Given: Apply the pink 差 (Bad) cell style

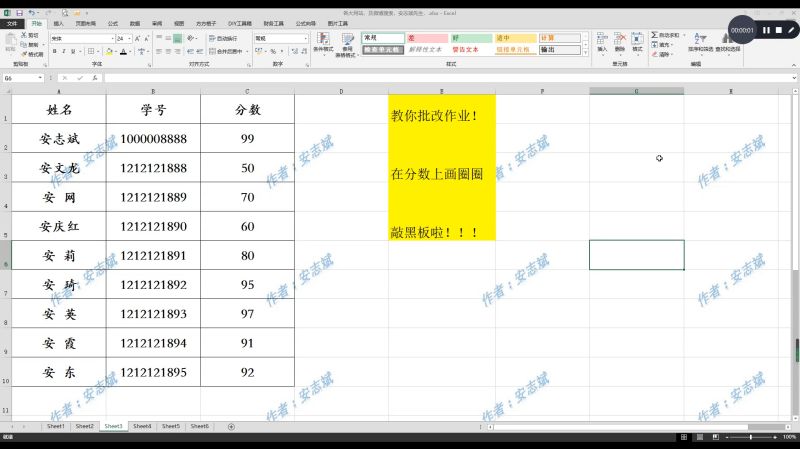Looking at the screenshot, I should coord(427,38).
